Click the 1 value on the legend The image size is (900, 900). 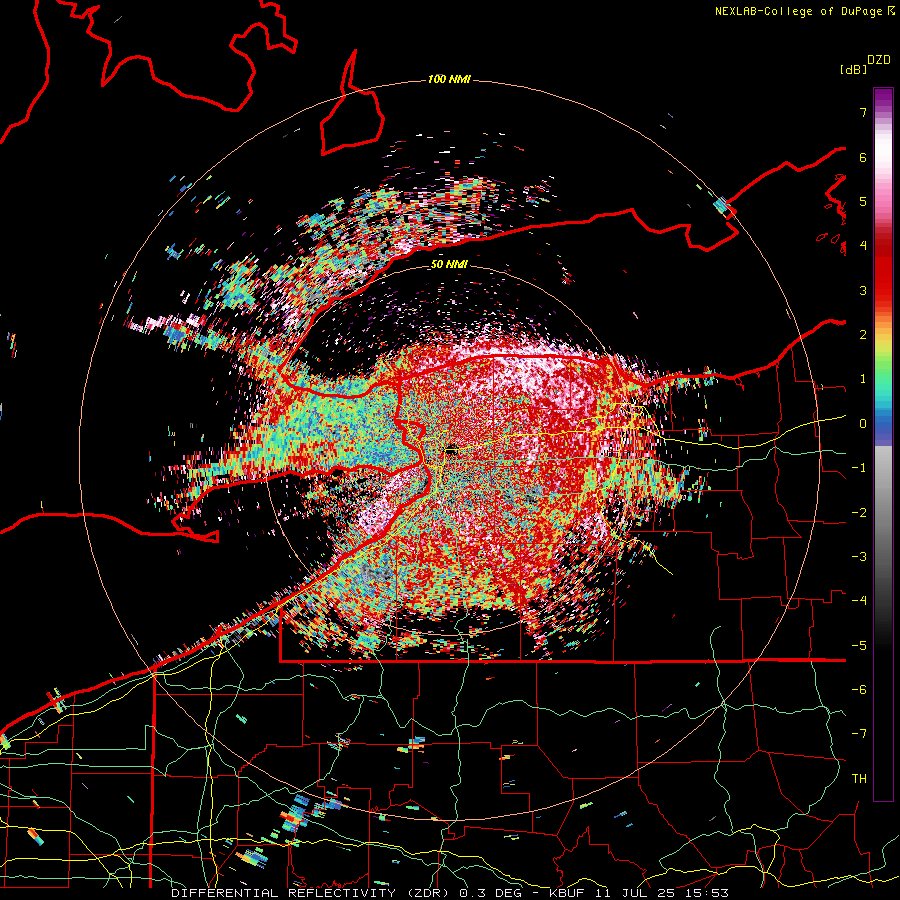tap(863, 379)
